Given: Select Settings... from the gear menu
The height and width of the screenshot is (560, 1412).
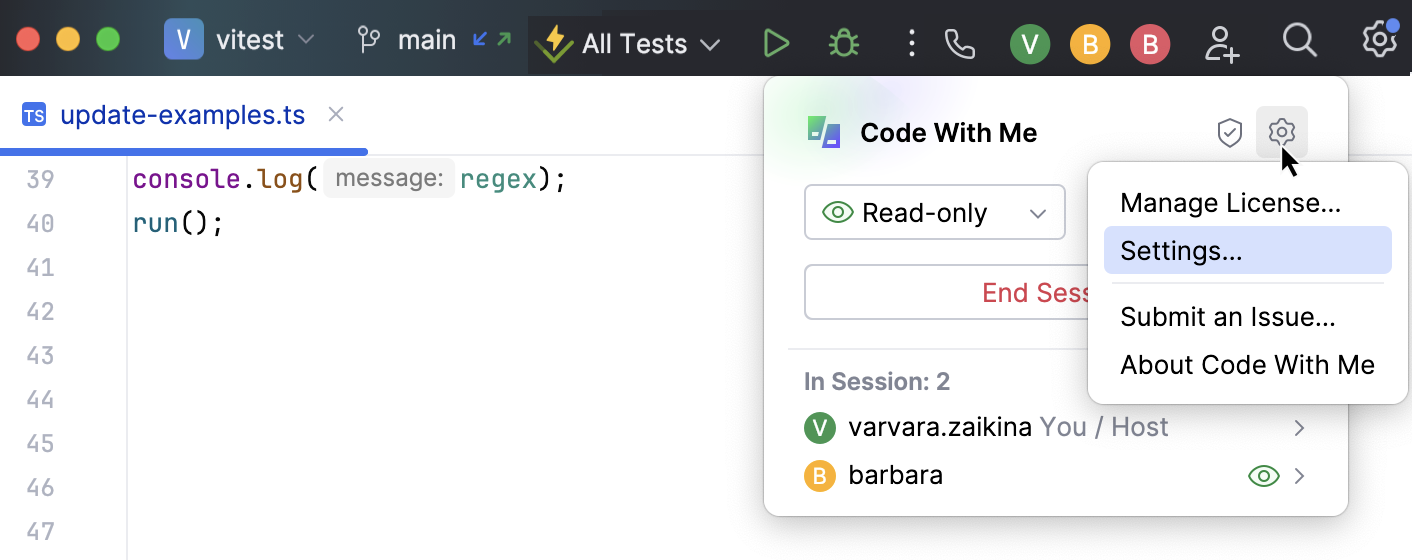Looking at the screenshot, I should pyautogui.click(x=1181, y=251).
